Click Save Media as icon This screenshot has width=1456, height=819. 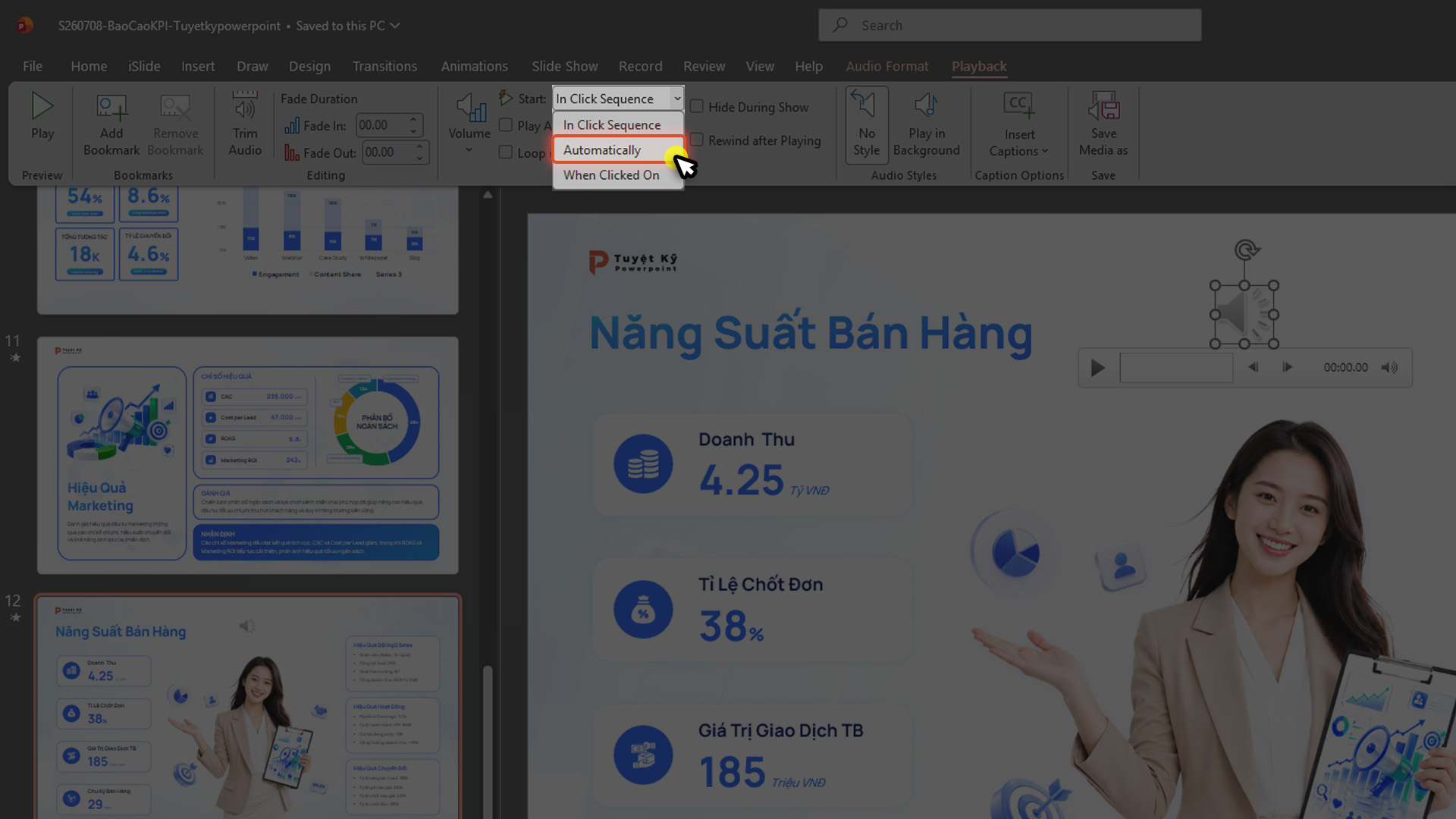click(1103, 106)
